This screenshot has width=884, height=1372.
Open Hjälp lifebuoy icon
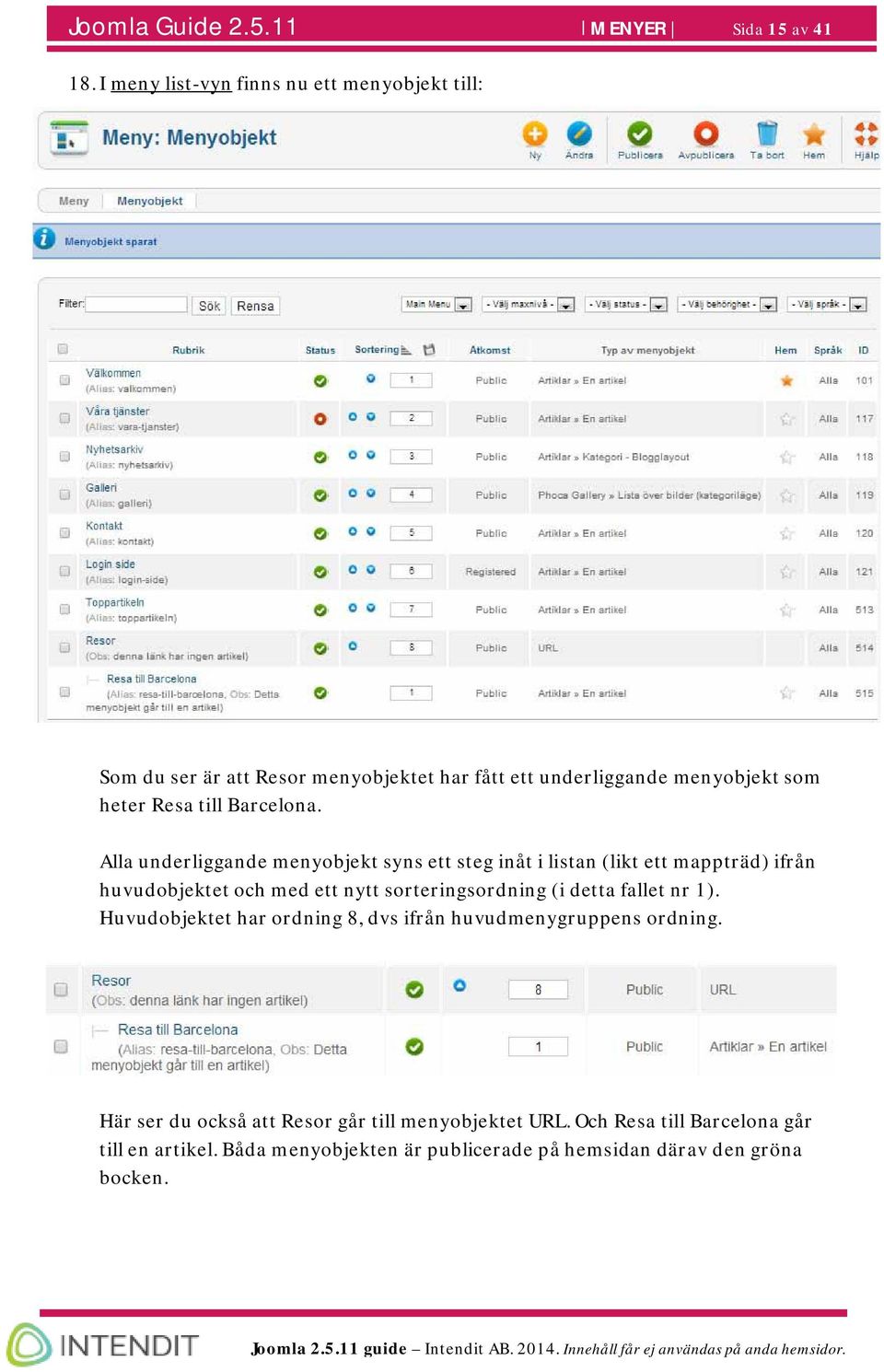[867, 134]
